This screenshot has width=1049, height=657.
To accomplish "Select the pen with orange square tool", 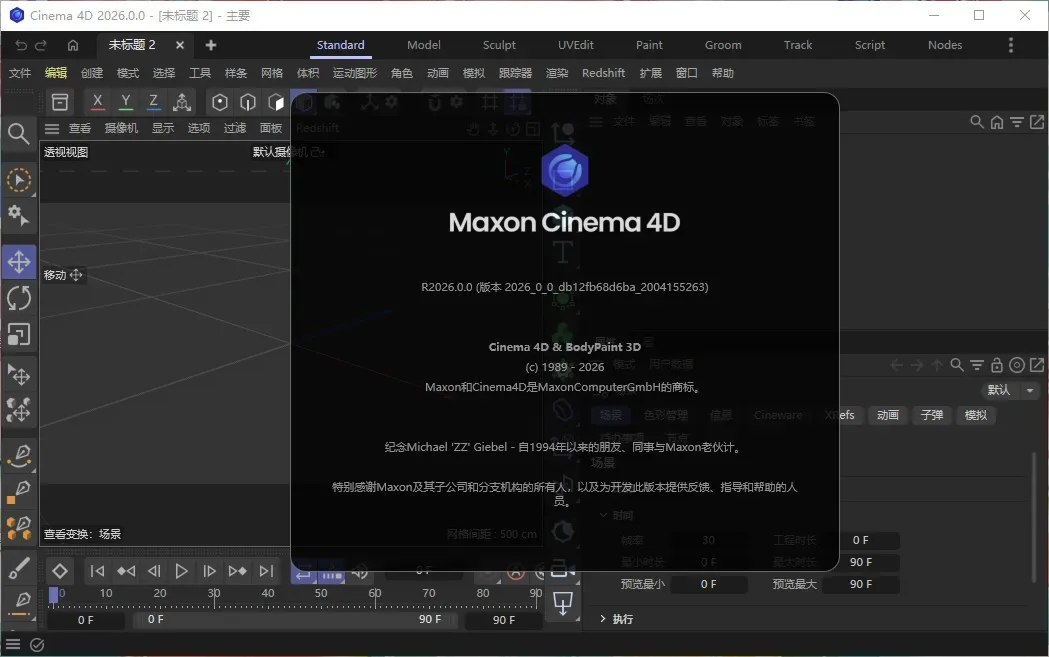I will [x=19, y=491].
